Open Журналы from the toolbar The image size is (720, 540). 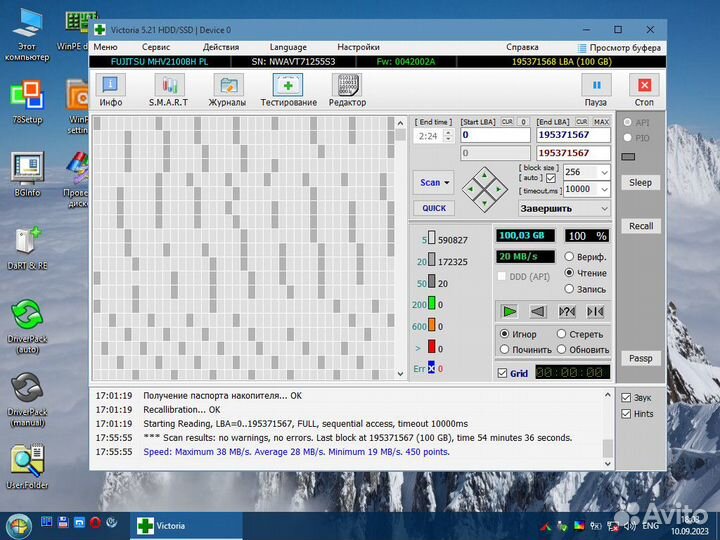(x=227, y=90)
